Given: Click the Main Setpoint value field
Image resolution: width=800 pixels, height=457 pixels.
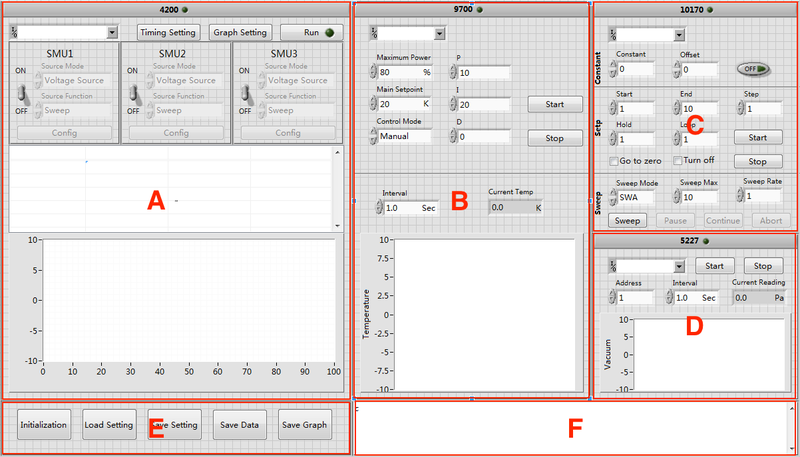Looking at the screenshot, I should (x=404, y=104).
